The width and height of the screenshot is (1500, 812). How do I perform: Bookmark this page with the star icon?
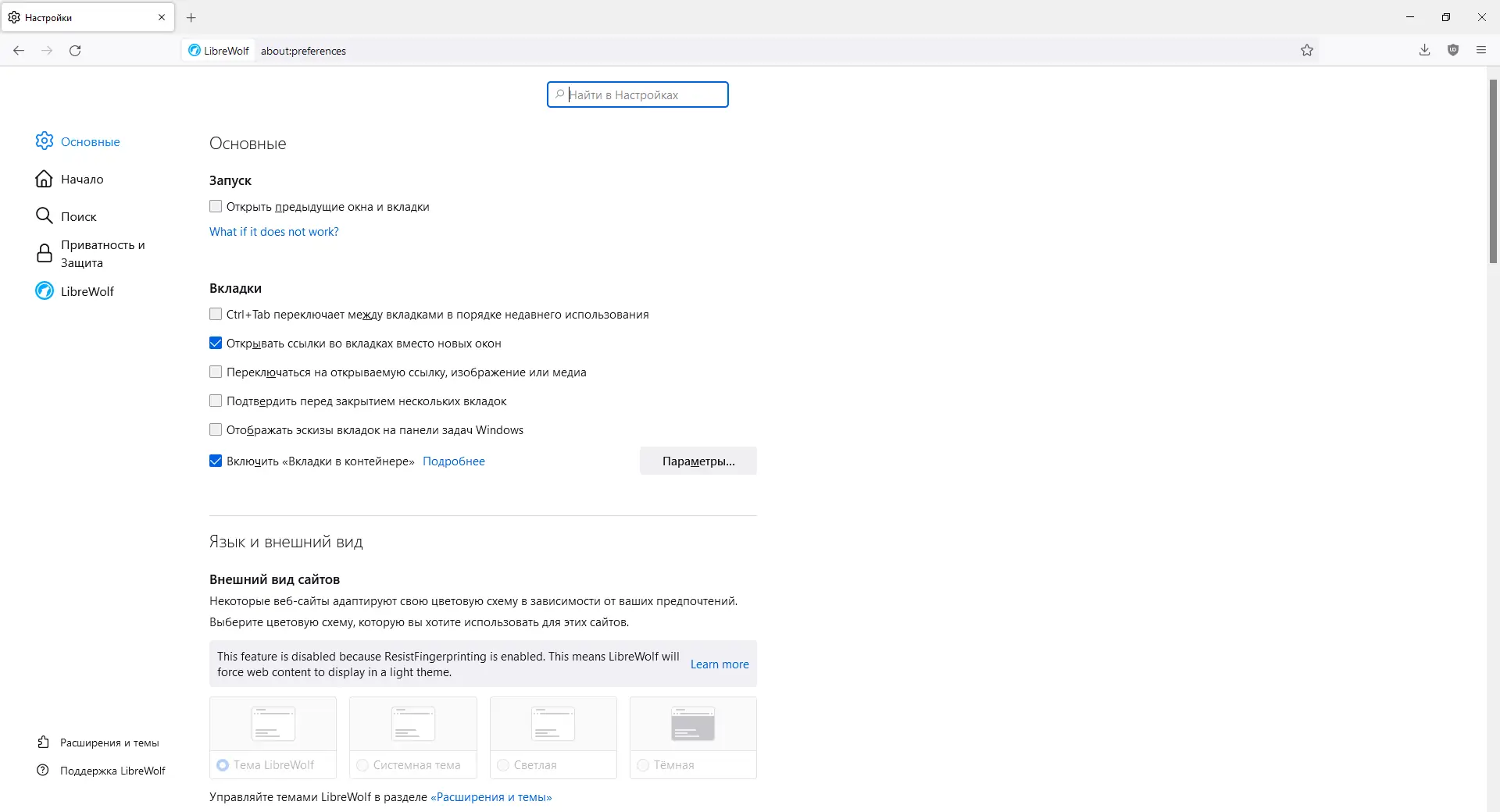(x=1307, y=51)
